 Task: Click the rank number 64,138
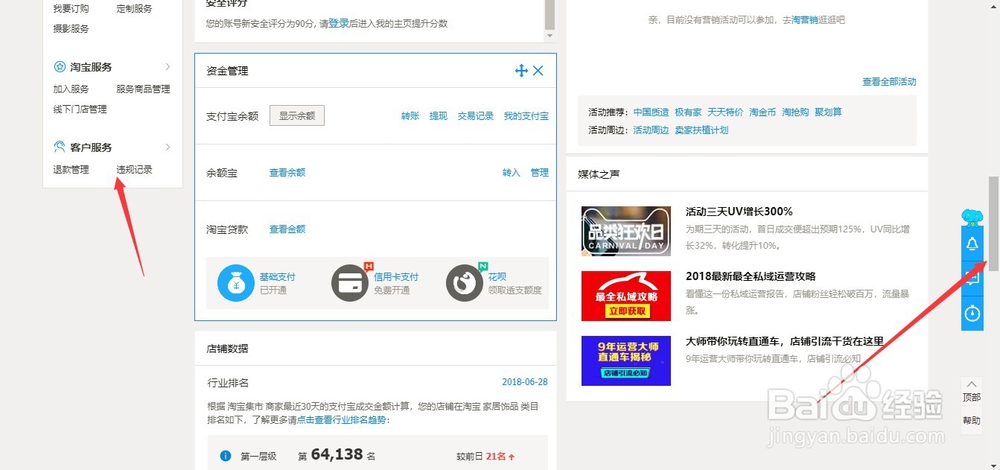coord(337,455)
